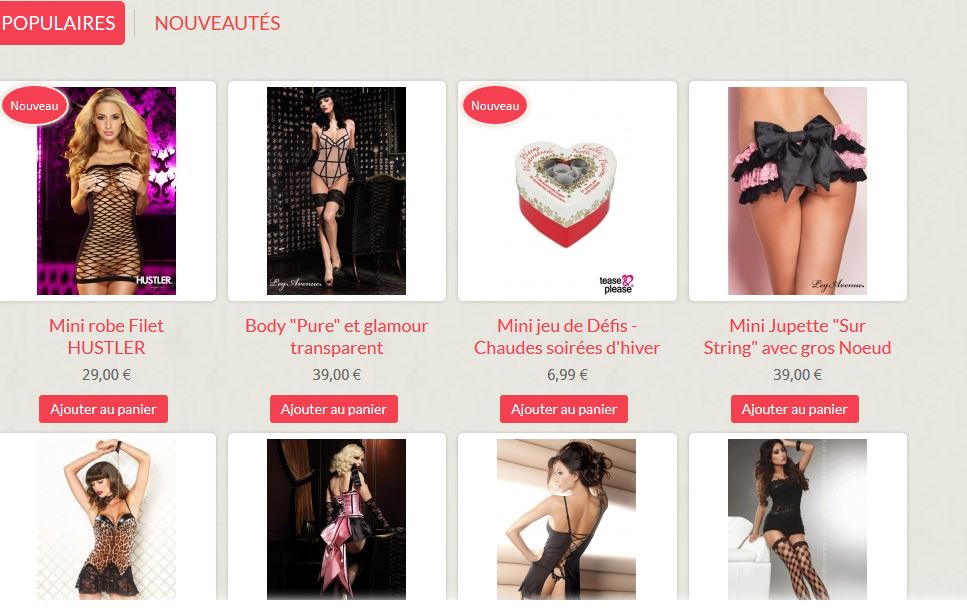
Task: Click the pink satin corset thumbnail
Action: tap(337, 519)
